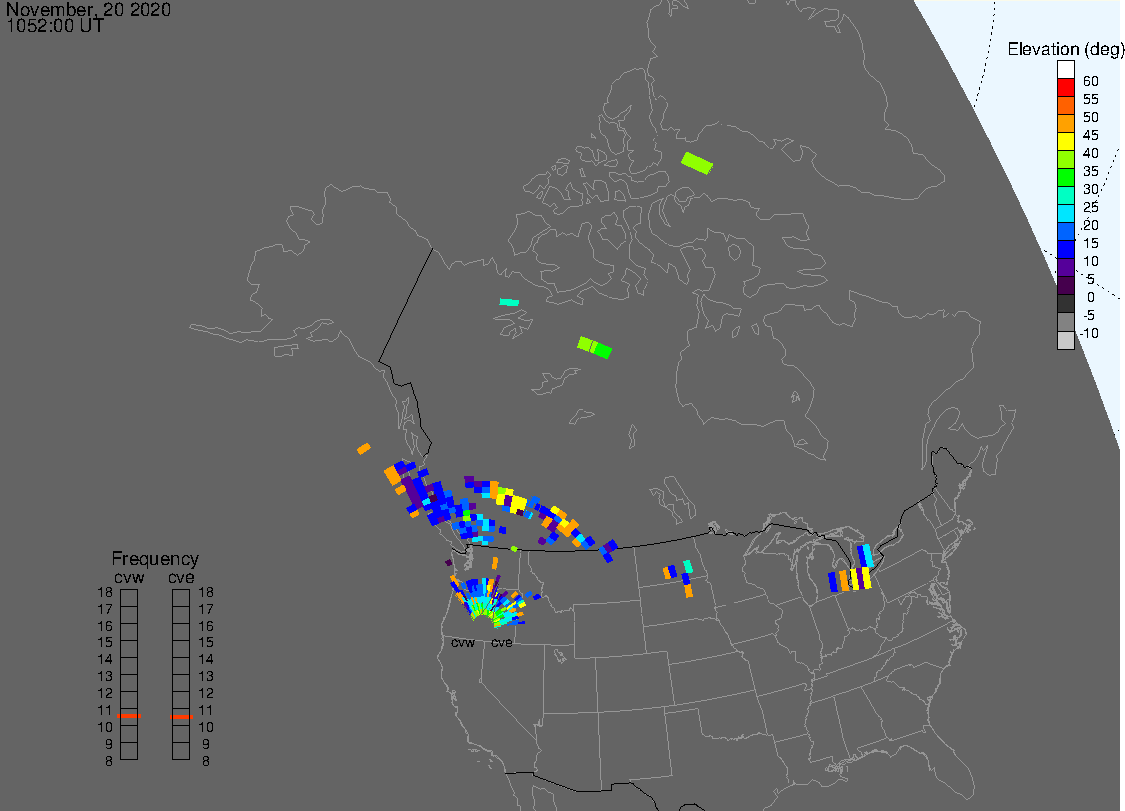Screen dimensions: 1125x811
Task: Click the white swatch atop the elevation legend
Action: point(1065,70)
